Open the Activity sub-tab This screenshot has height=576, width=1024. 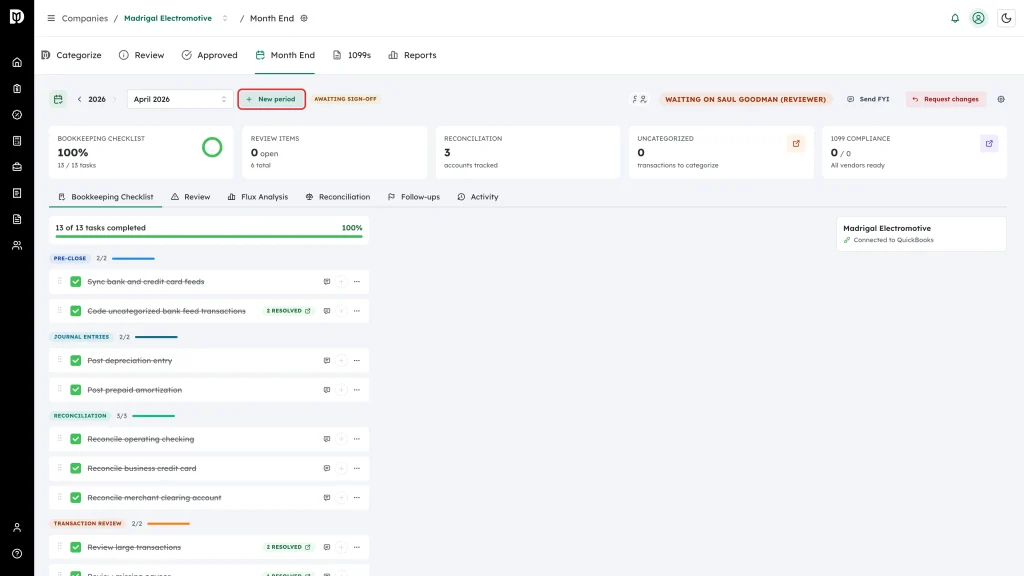point(477,197)
